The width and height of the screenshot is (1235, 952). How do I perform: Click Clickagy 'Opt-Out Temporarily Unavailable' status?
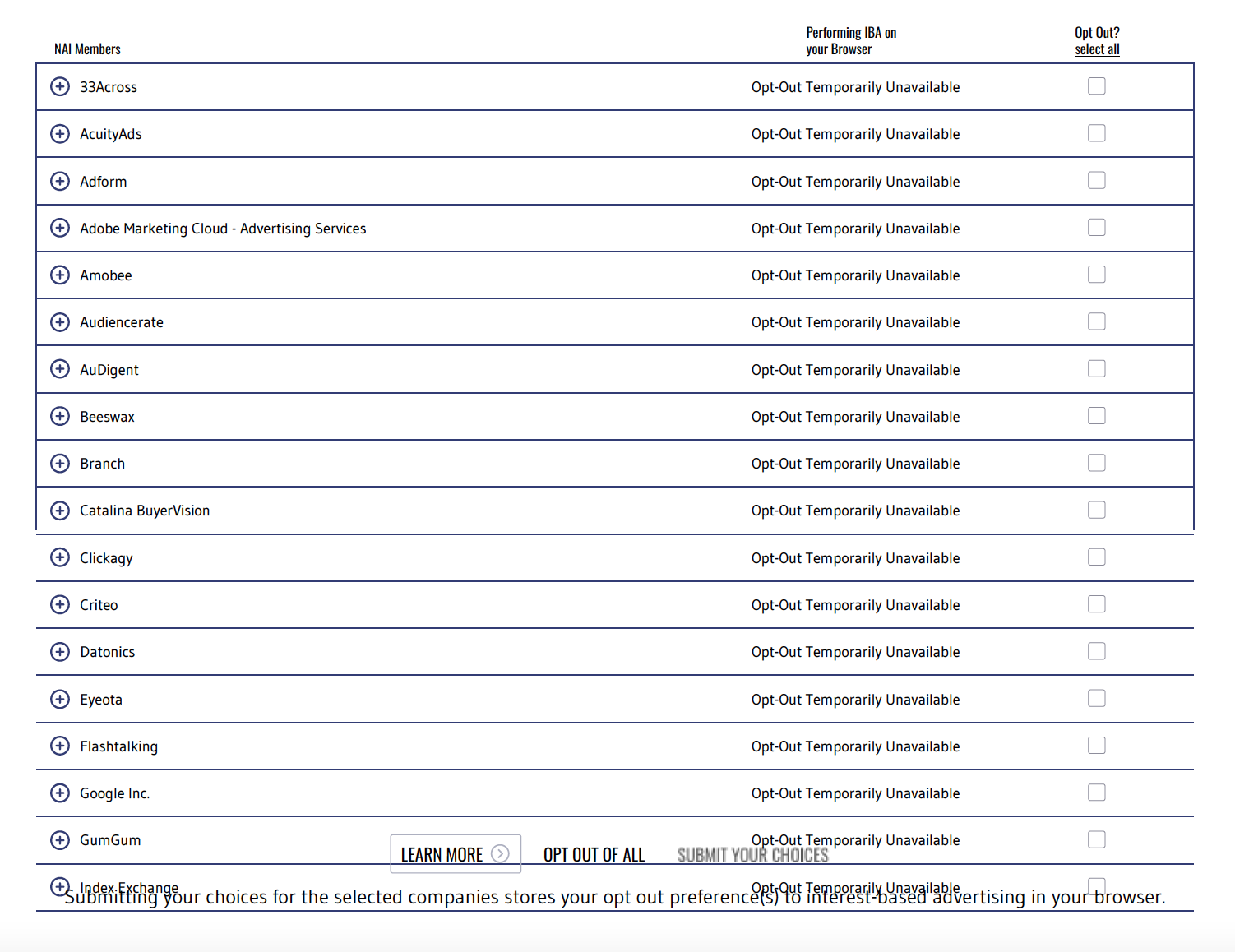tap(855, 558)
